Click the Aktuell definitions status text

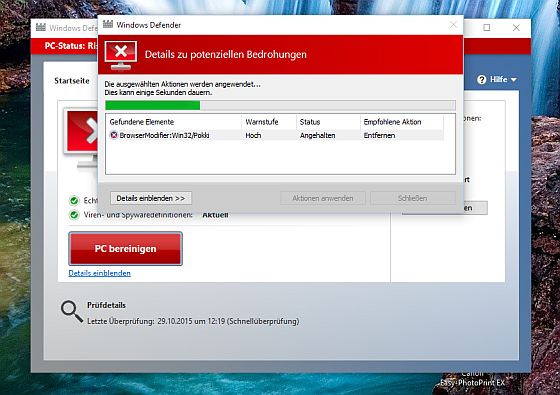(x=215, y=215)
